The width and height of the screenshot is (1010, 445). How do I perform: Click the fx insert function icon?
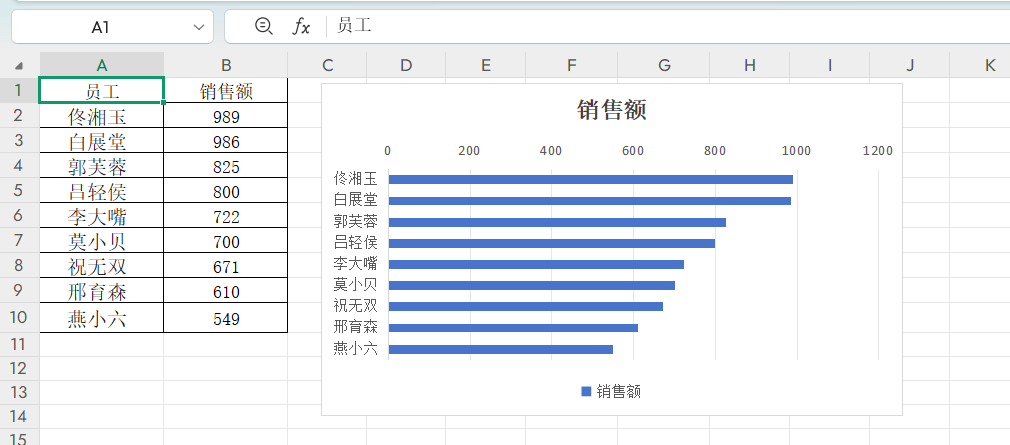301,26
